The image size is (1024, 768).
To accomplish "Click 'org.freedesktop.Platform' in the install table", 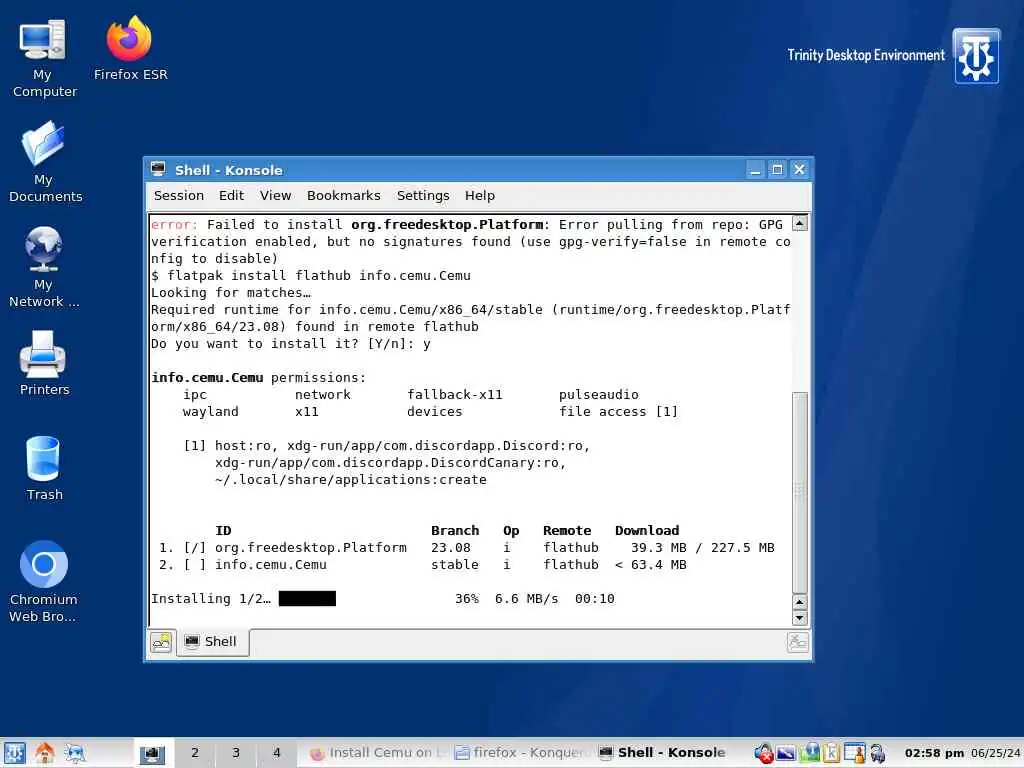I will pyautogui.click(x=311, y=547).
